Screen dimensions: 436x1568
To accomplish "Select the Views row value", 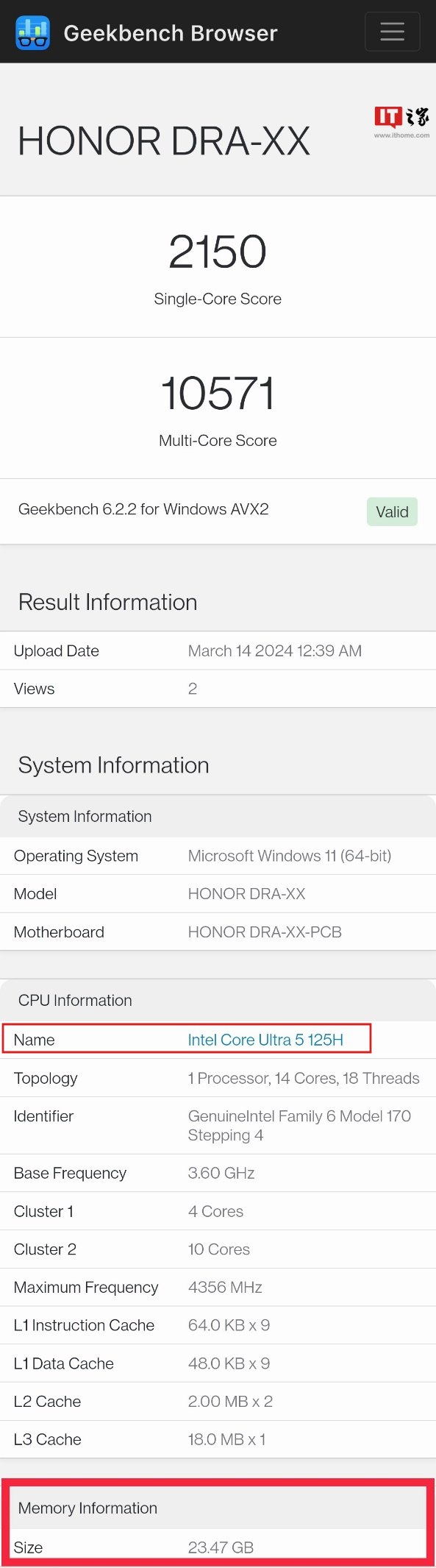I will tap(193, 689).
